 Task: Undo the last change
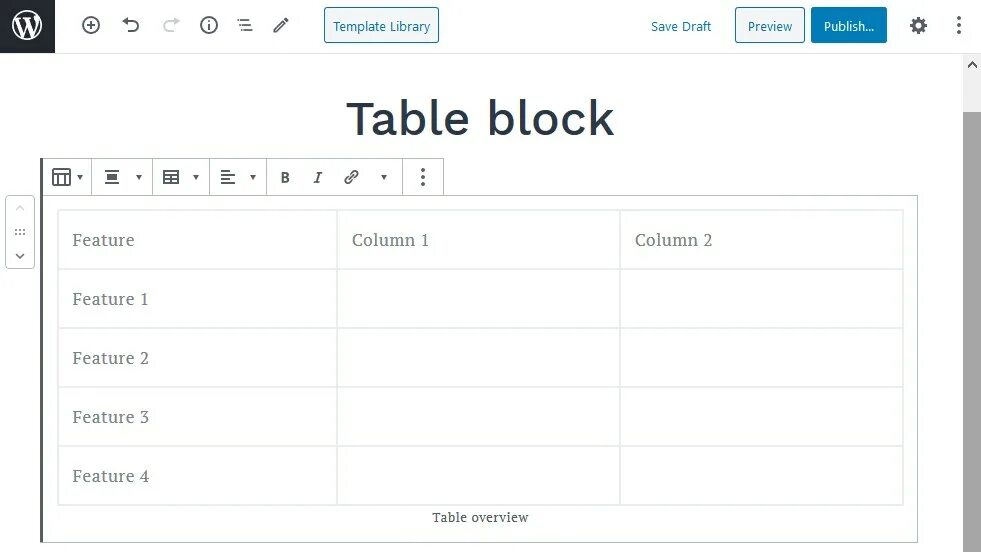click(131, 26)
